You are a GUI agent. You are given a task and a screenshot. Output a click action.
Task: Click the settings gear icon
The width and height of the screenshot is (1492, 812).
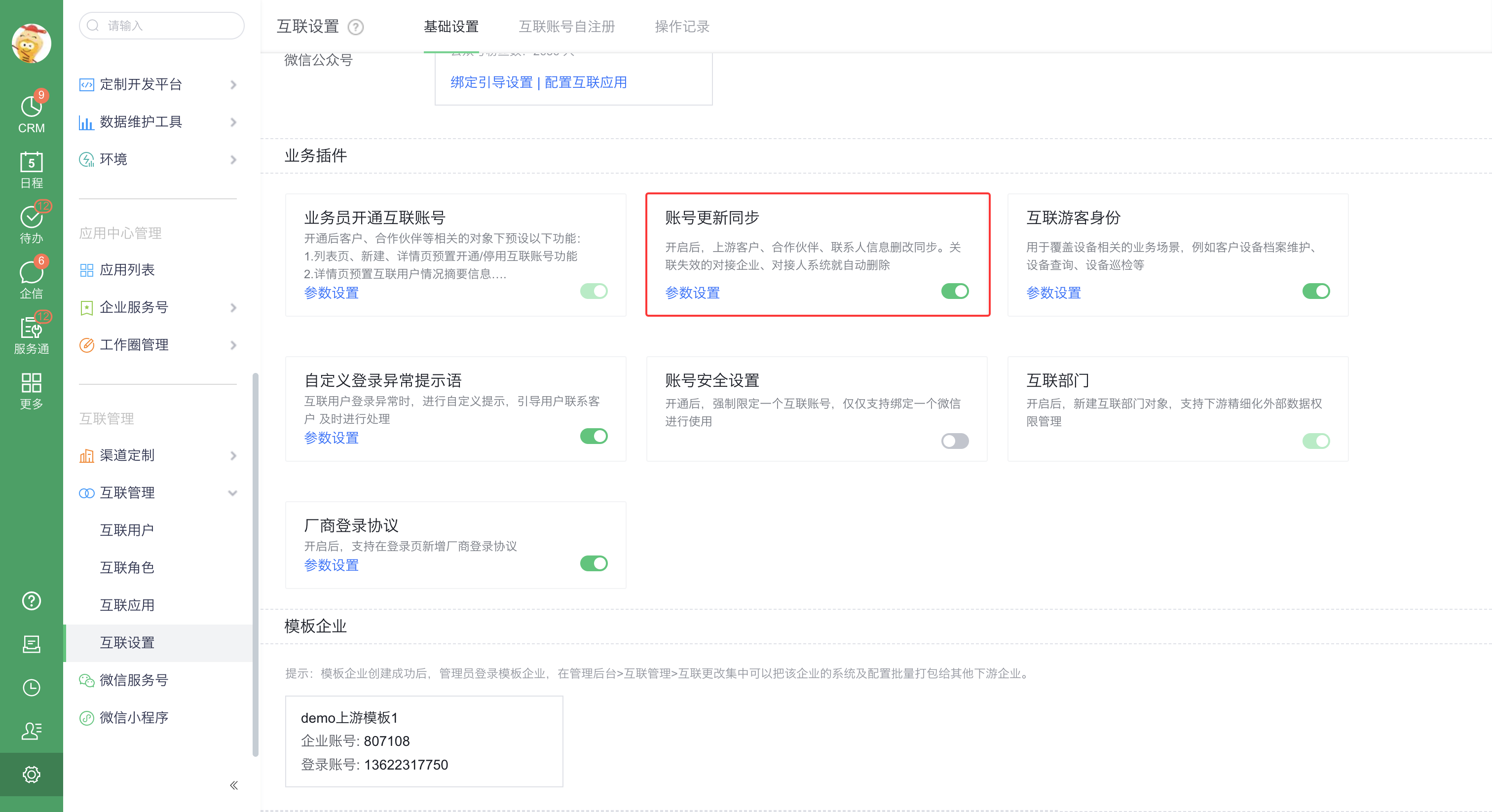point(31,774)
